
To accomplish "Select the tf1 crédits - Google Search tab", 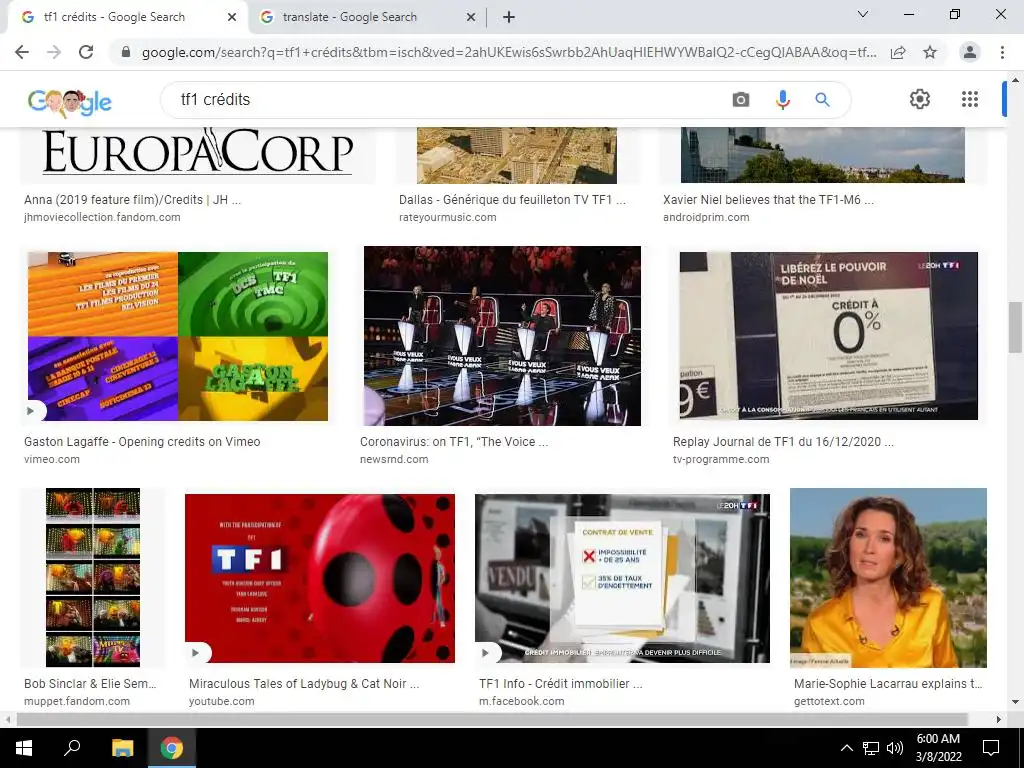I will [127, 18].
